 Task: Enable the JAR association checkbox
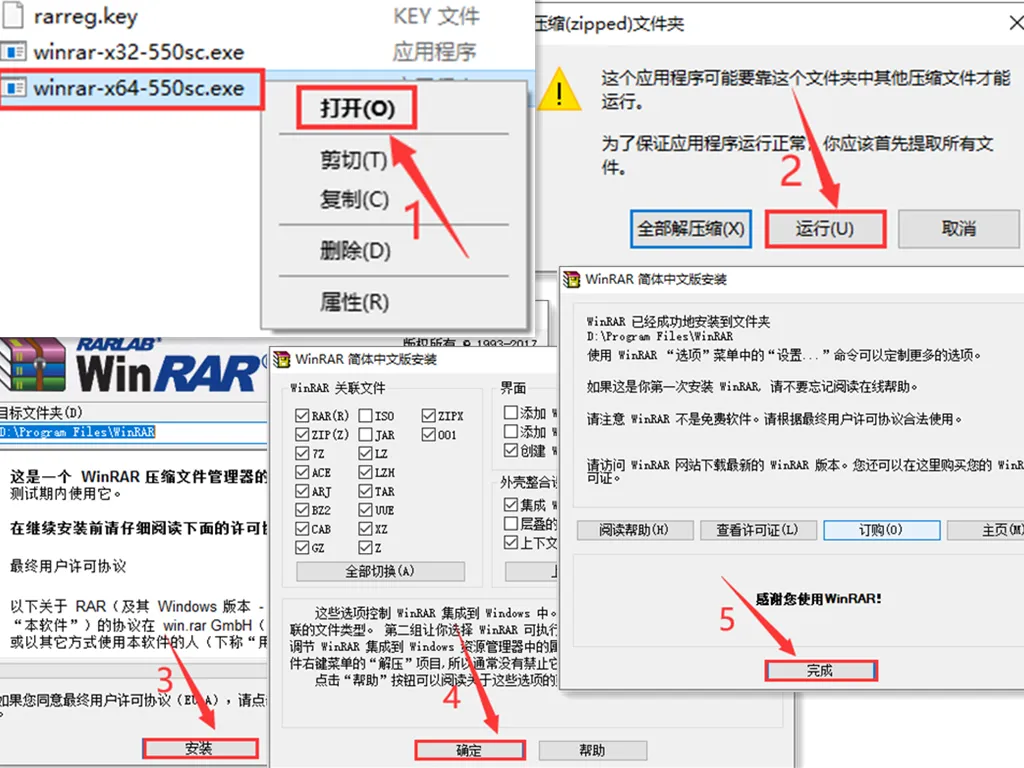(365, 434)
